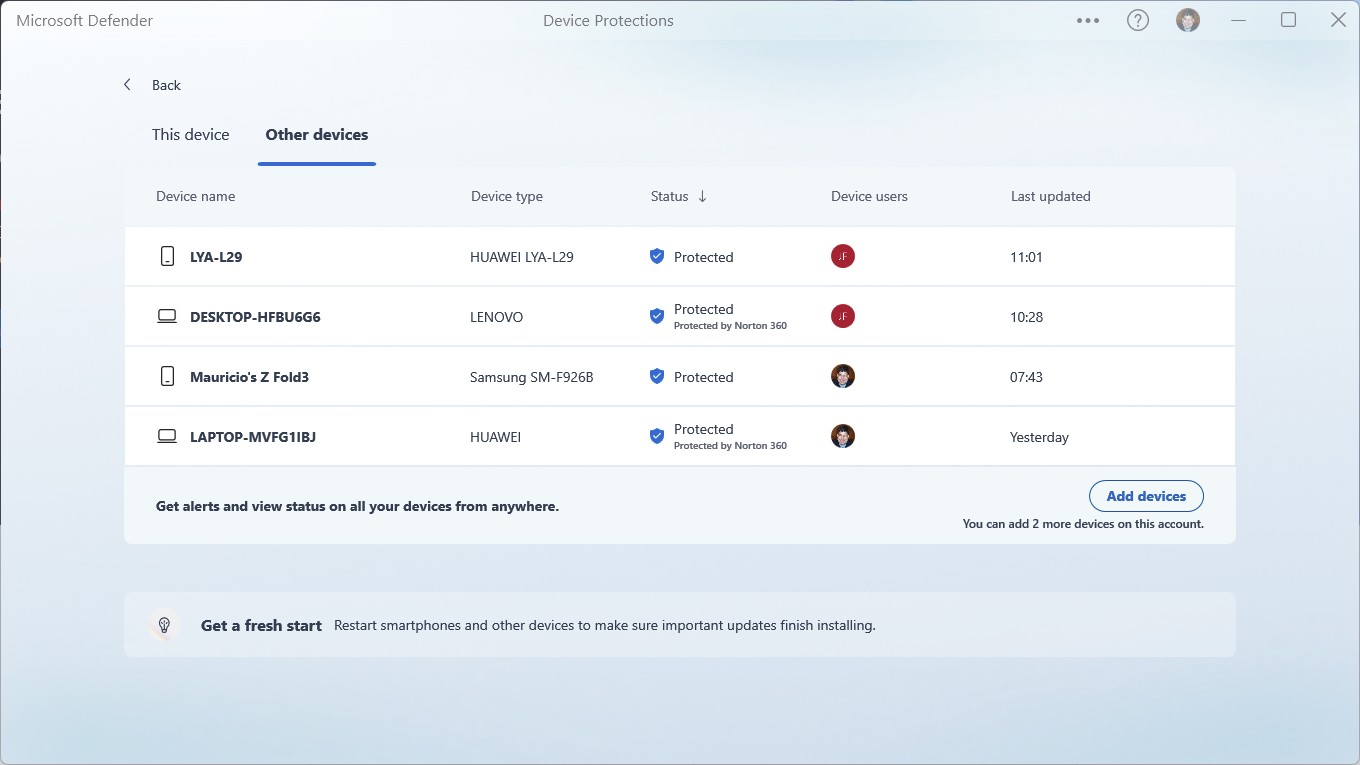Click the Get alerts and view status message
The height and width of the screenshot is (765, 1360).
coord(357,506)
